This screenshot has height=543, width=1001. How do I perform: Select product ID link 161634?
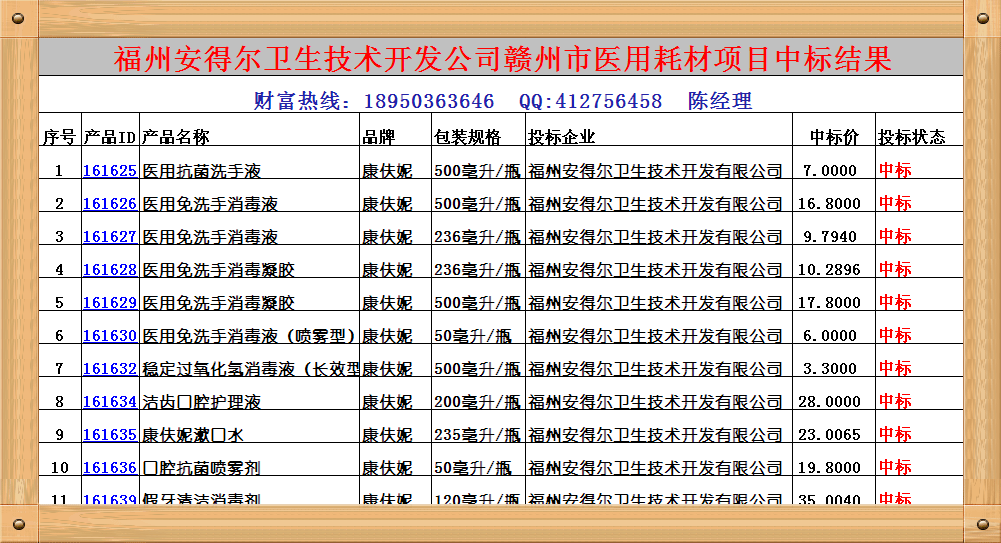point(109,402)
